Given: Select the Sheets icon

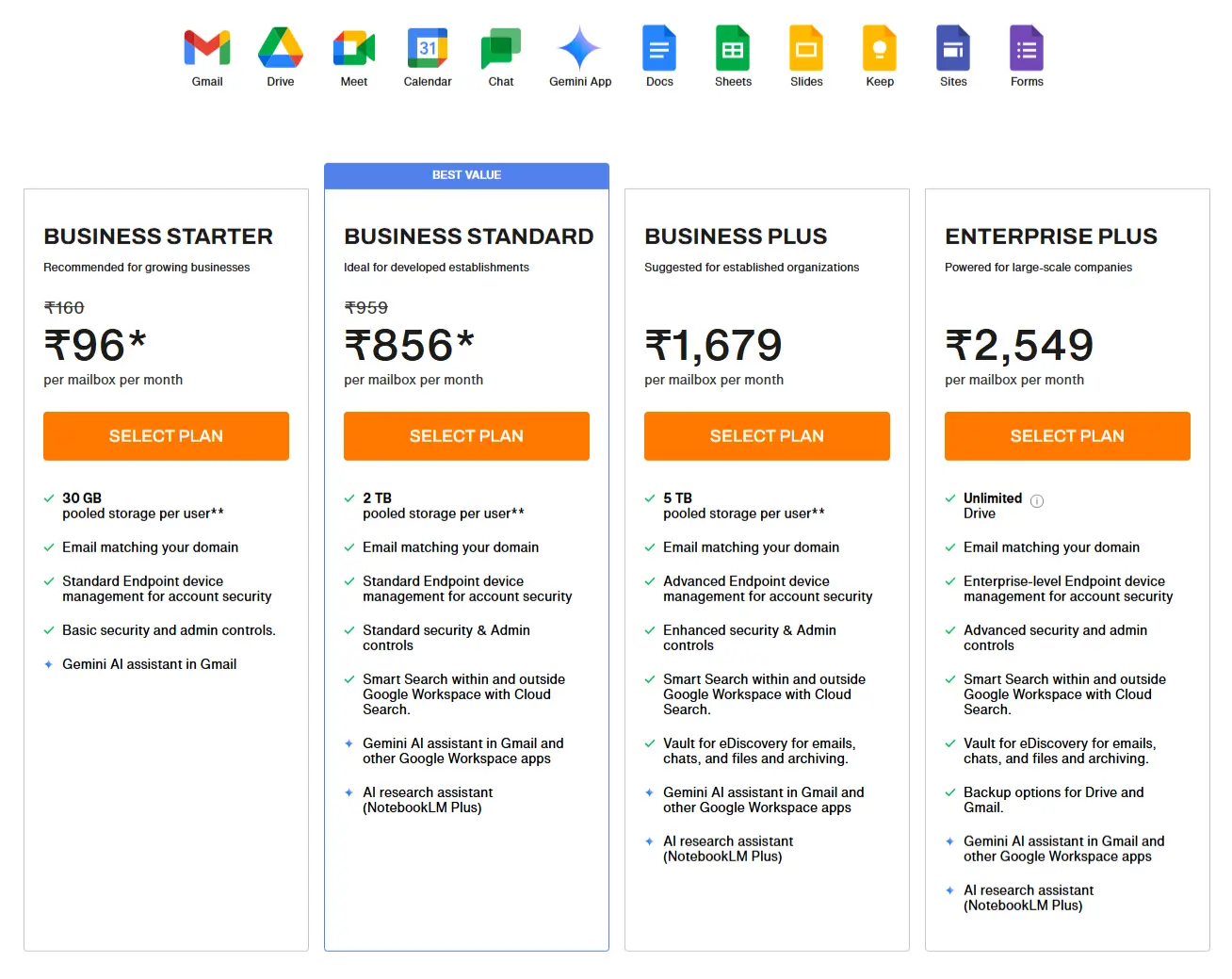Looking at the screenshot, I should [732, 45].
